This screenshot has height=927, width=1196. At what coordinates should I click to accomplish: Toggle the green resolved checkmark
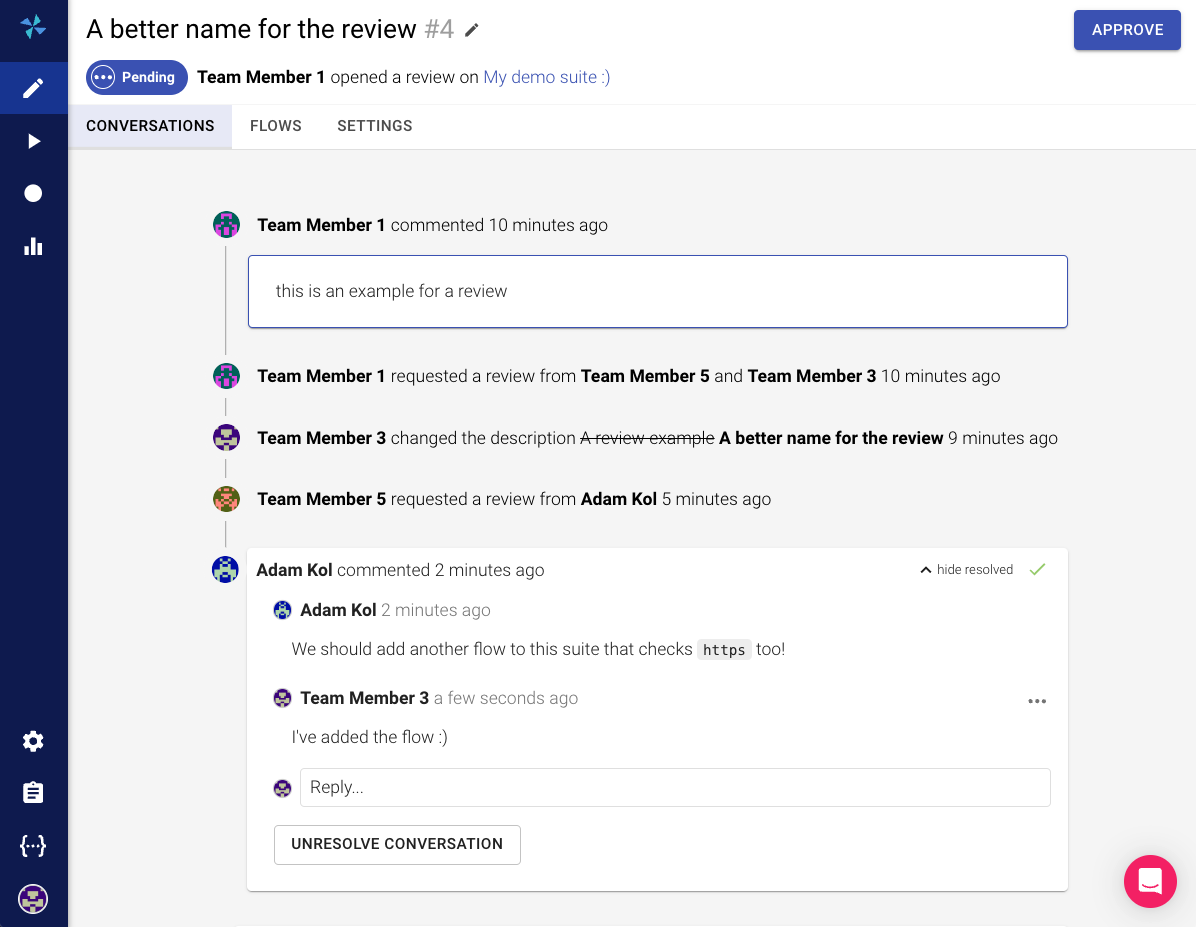click(x=1037, y=570)
